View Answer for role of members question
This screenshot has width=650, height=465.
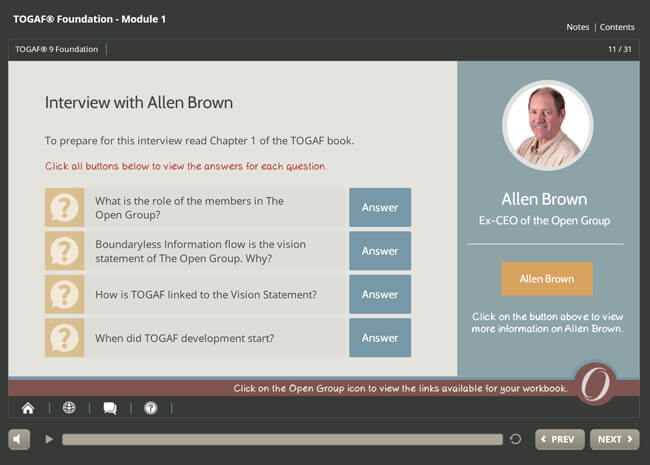tap(380, 207)
